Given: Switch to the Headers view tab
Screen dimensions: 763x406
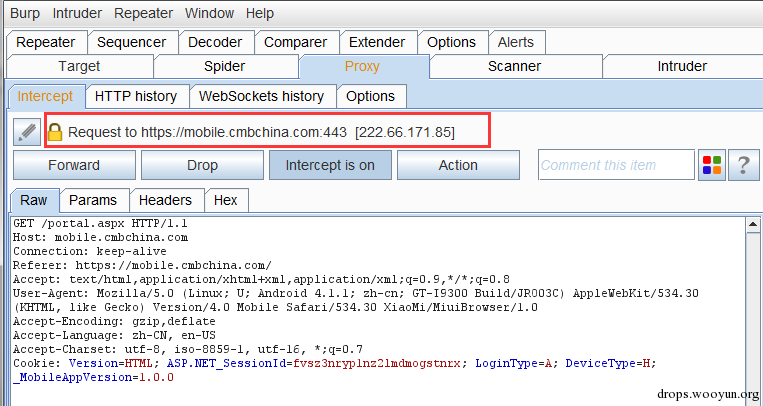Looking at the screenshot, I should [165, 201].
